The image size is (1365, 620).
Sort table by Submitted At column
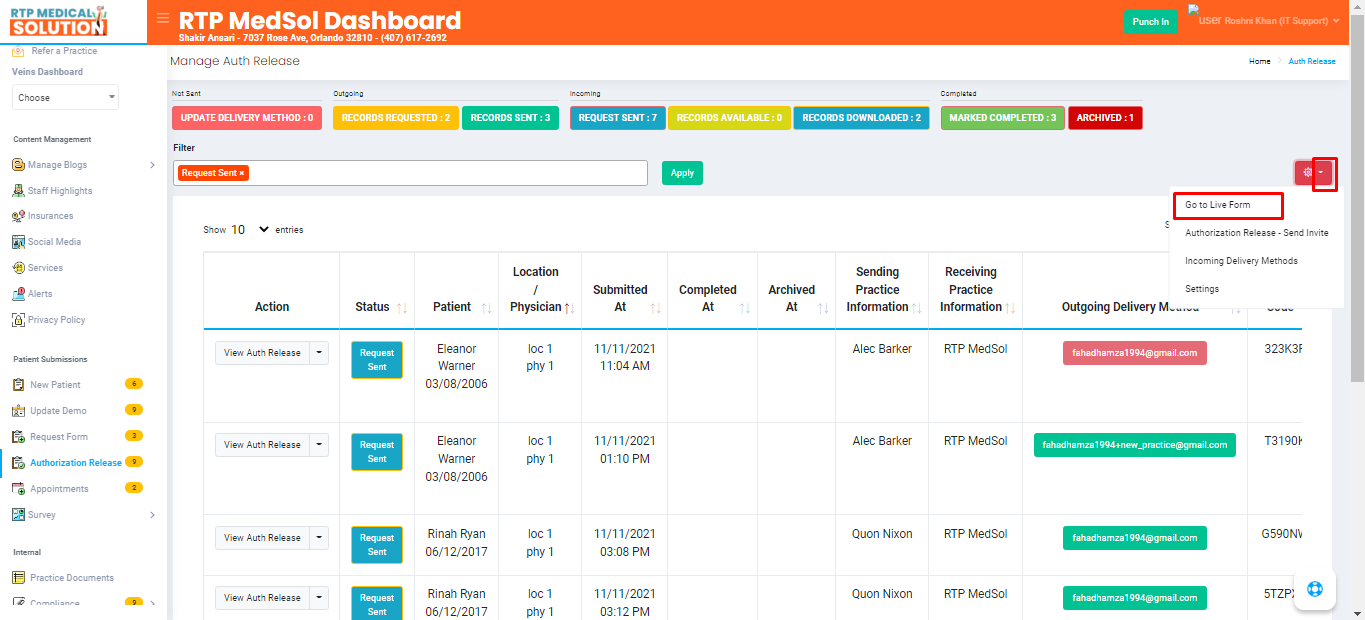point(656,308)
